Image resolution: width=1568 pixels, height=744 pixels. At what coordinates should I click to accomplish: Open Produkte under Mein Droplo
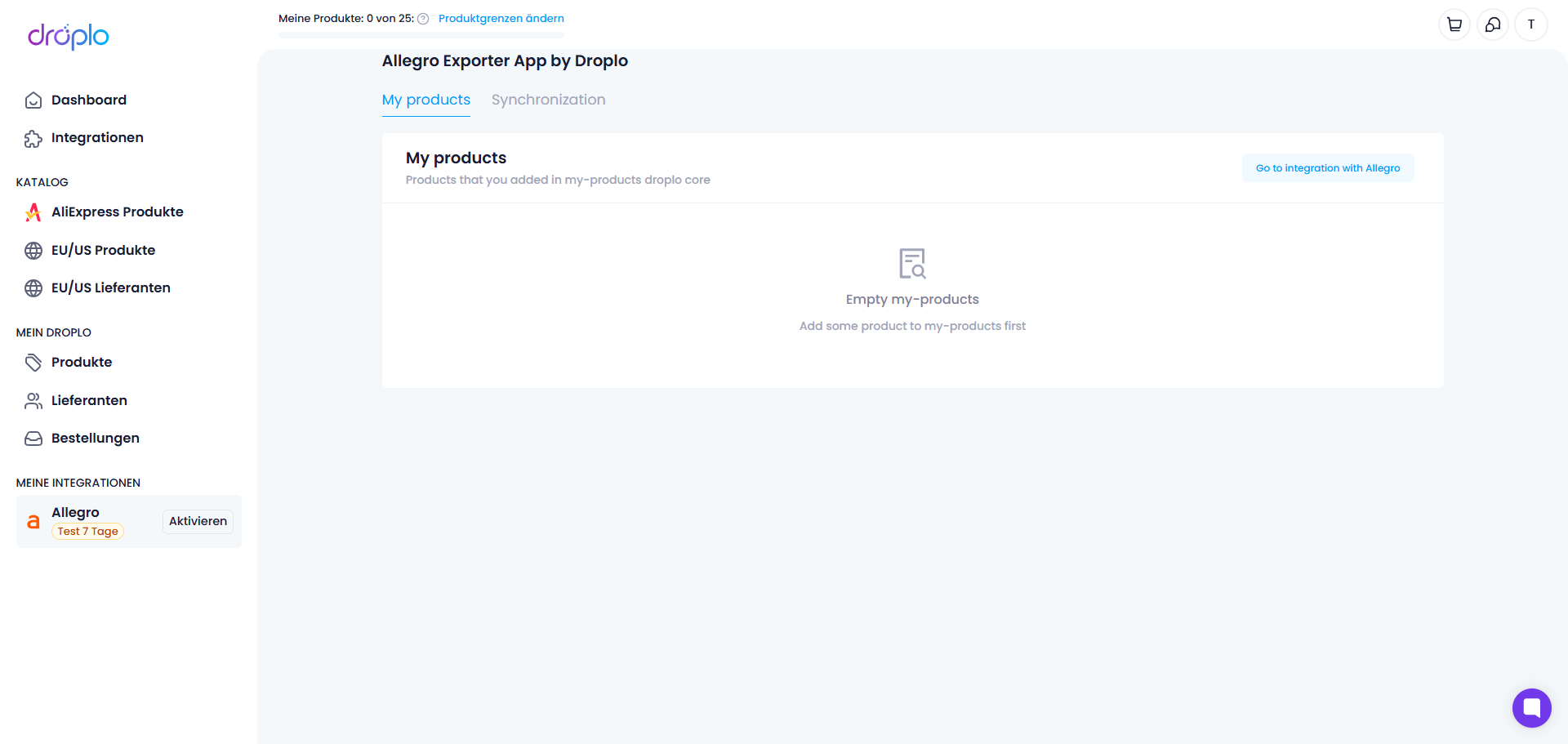click(x=82, y=362)
